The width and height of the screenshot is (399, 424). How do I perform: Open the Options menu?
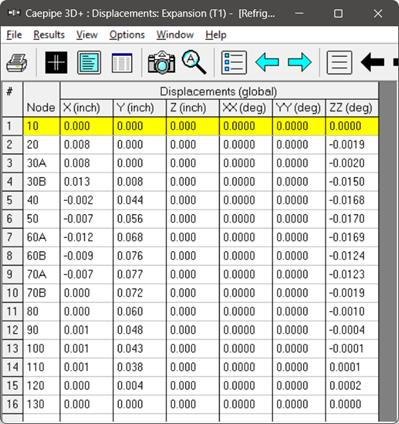click(x=127, y=35)
